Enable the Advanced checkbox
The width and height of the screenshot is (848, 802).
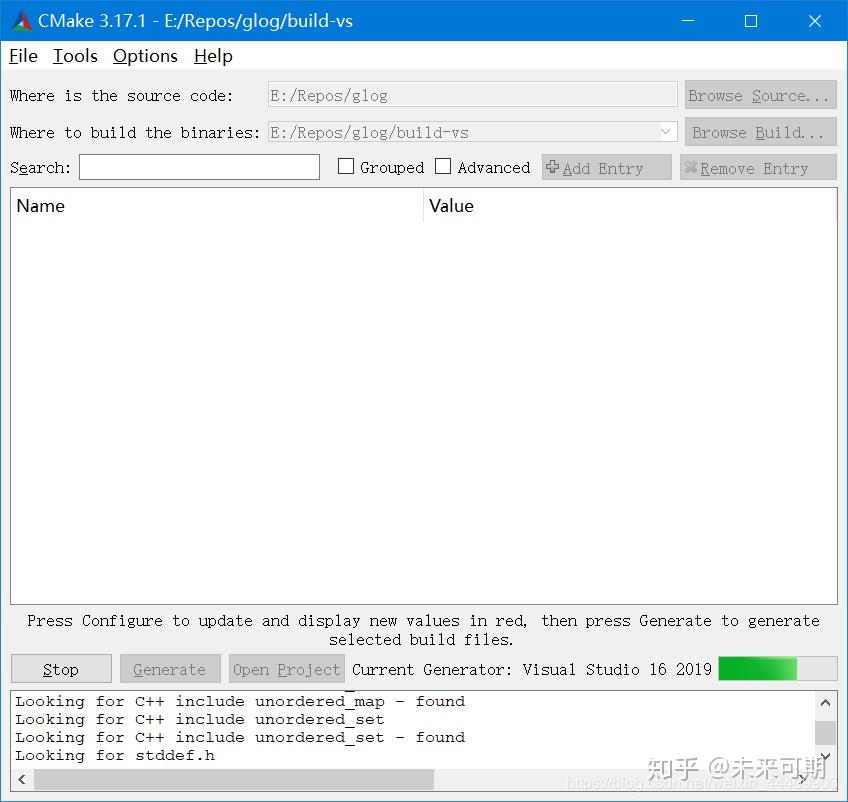(443, 166)
